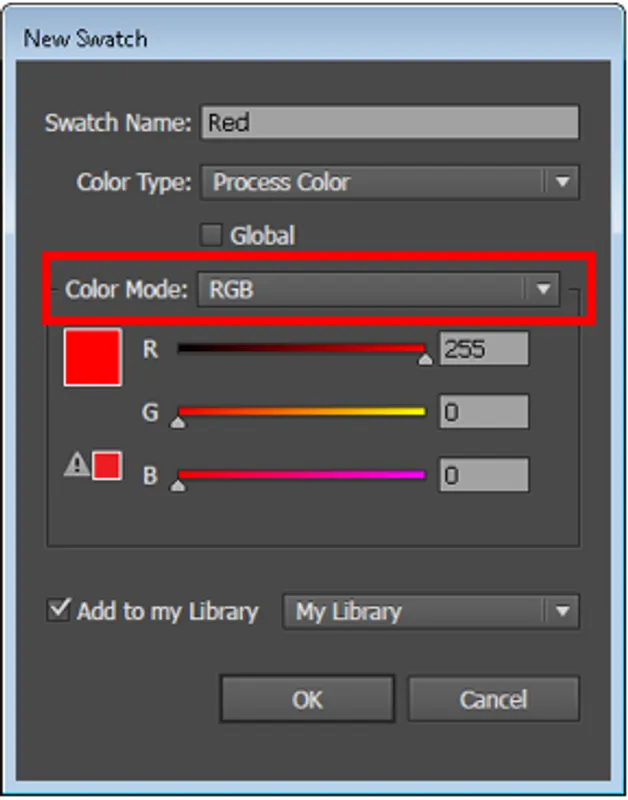Image resolution: width=628 pixels, height=800 pixels.
Task: Uncheck Add to my Library checkbox
Action: [59, 610]
